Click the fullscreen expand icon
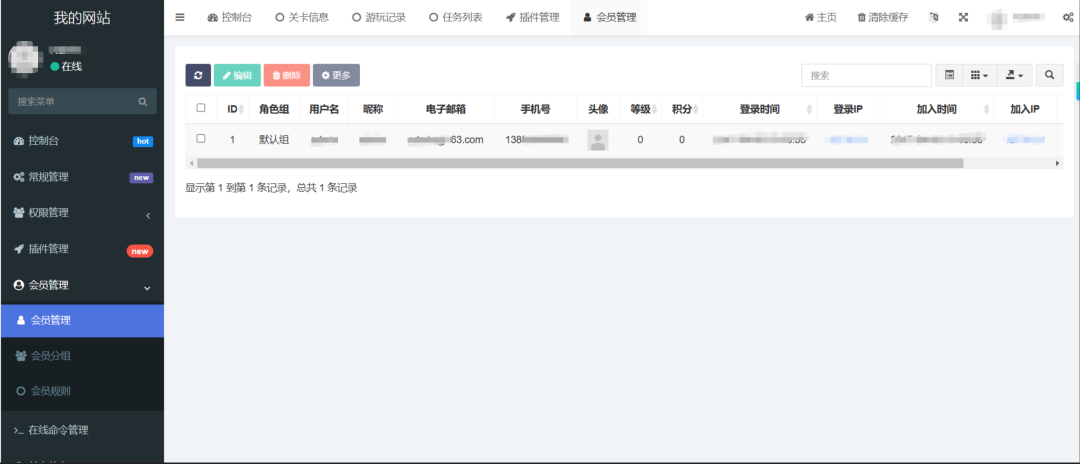This screenshot has width=1080, height=464. (964, 17)
